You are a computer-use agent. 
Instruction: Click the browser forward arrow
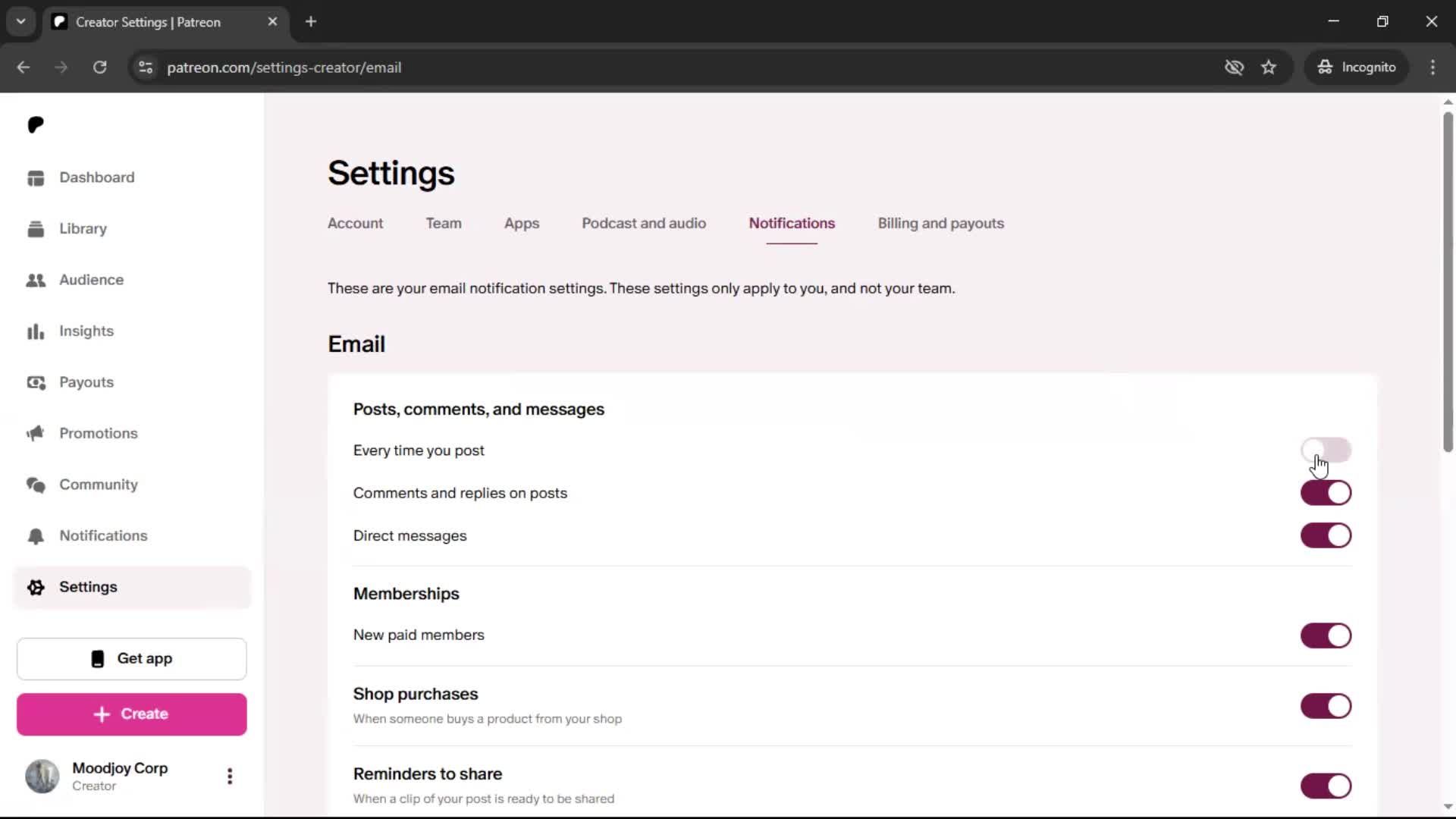point(61,67)
